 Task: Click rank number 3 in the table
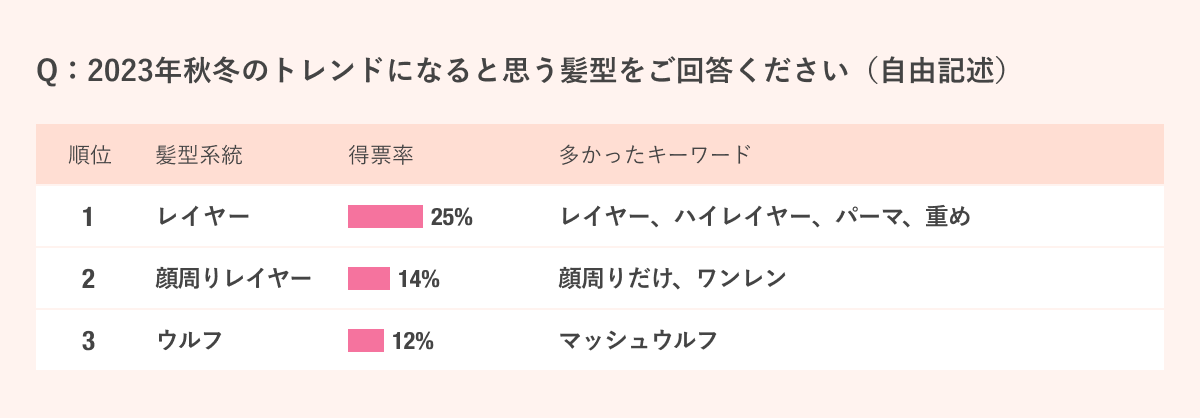pyautogui.click(x=88, y=341)
